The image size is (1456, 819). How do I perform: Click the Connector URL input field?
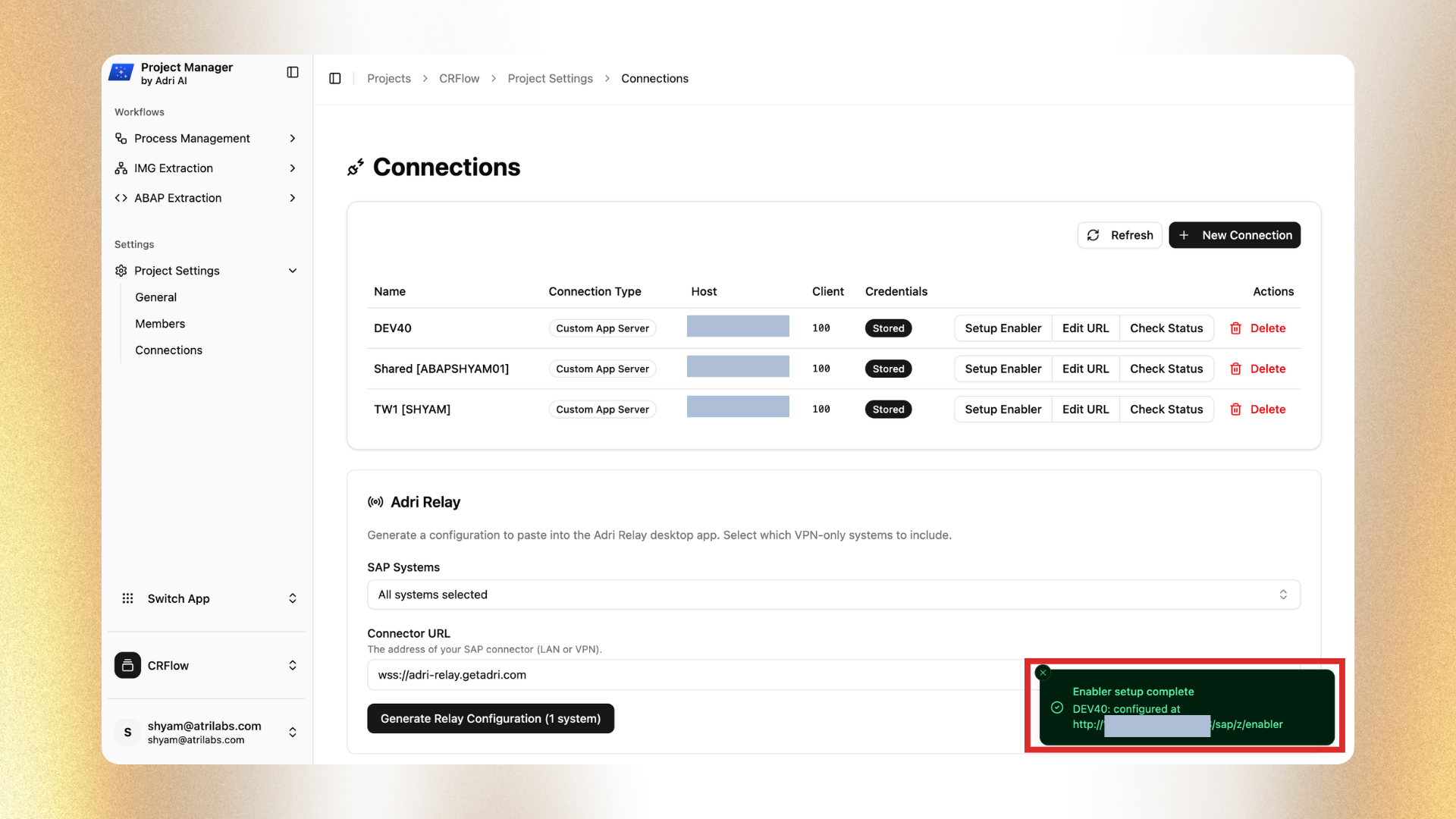(682, 675)
